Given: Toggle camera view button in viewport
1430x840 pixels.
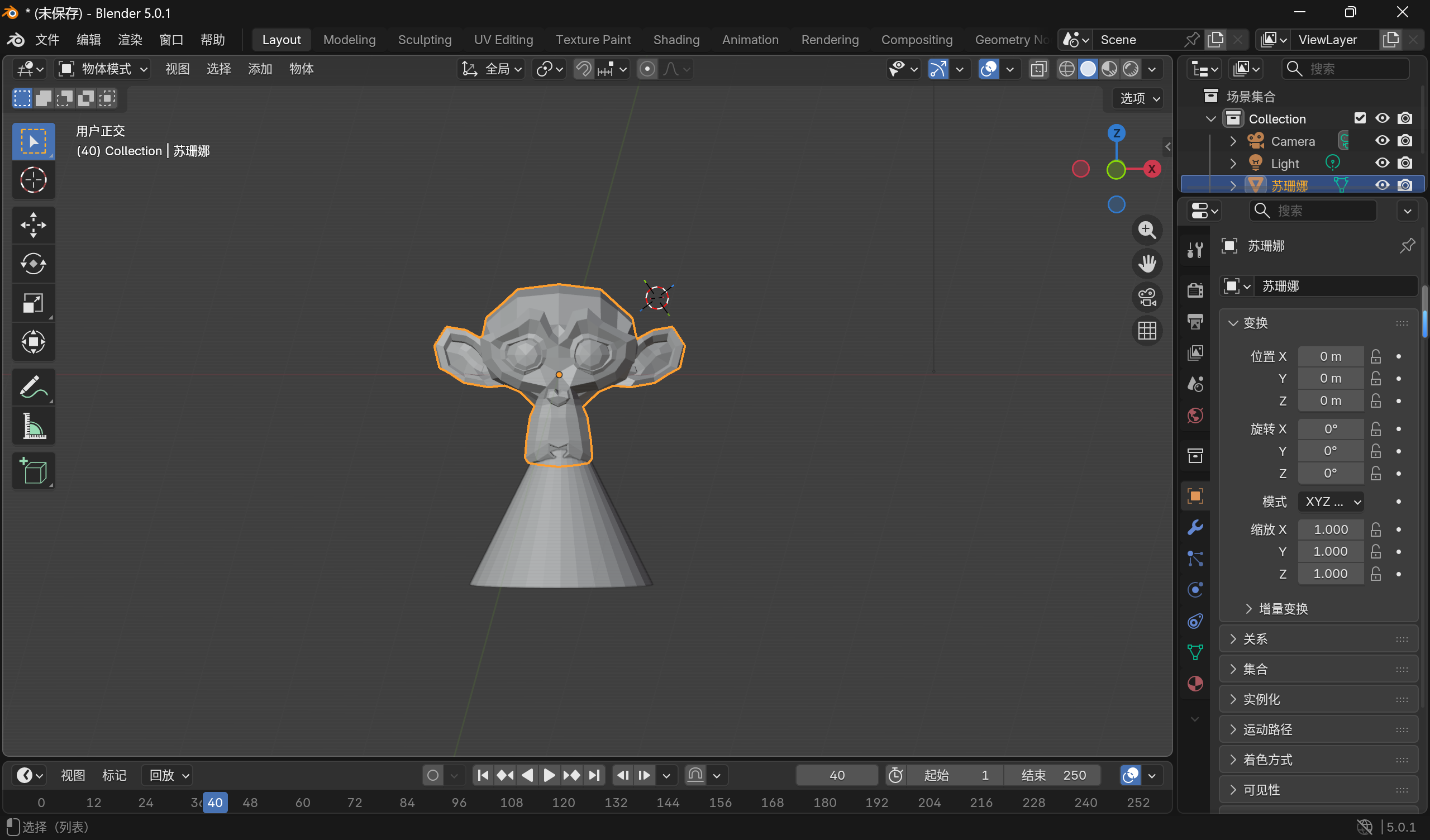Looking at the screenshot, I should [1147, 297].
